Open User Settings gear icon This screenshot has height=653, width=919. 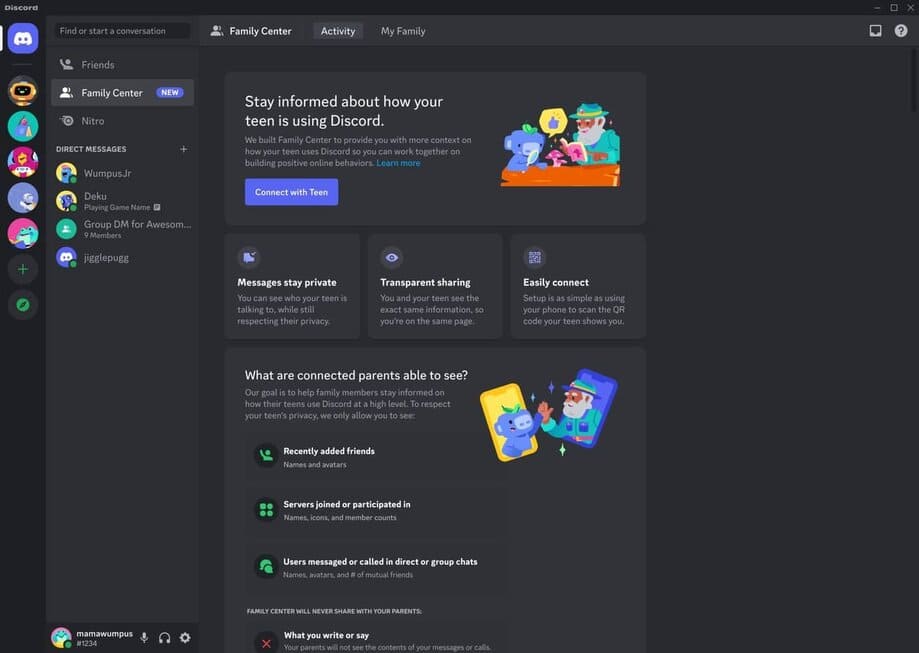point(185,638)
